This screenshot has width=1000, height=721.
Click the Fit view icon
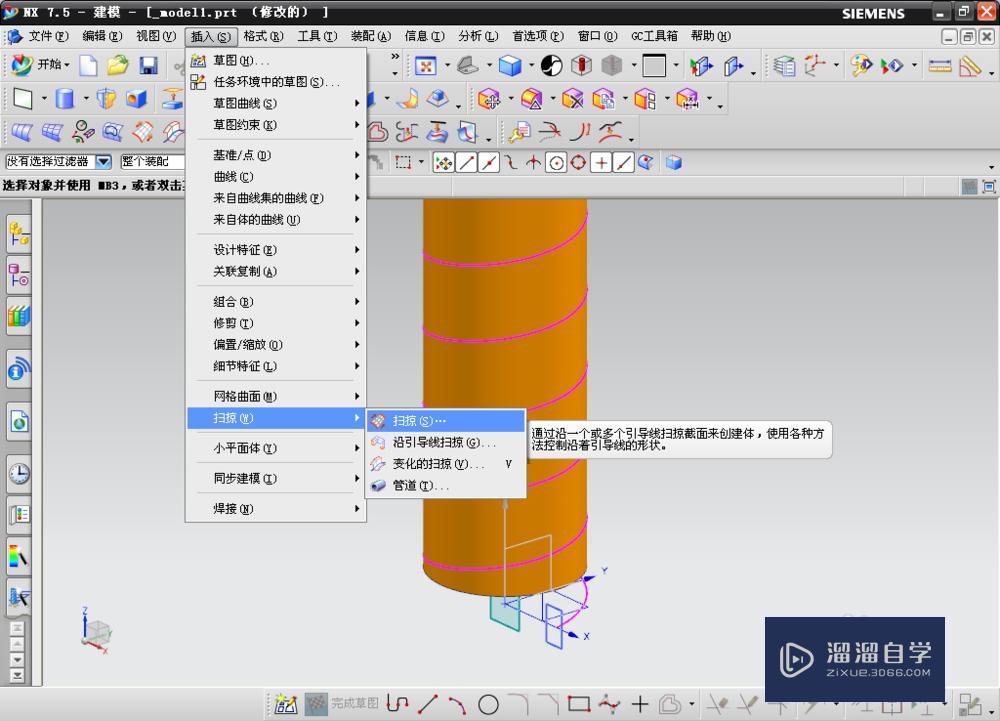(425, 65)
